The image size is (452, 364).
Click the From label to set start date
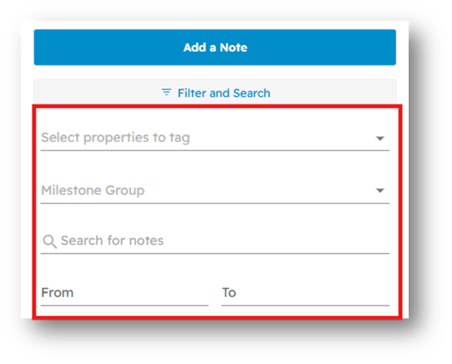[x=57, y=293]
